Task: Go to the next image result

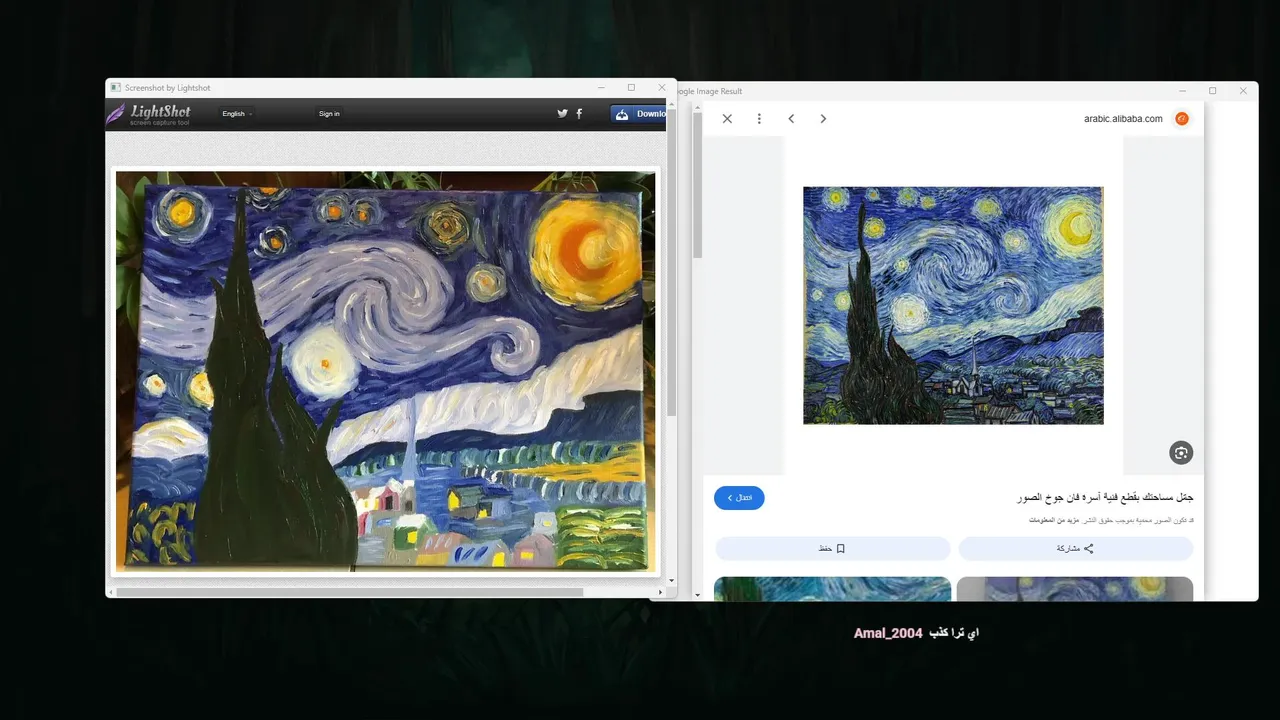Action: [823, 118]
